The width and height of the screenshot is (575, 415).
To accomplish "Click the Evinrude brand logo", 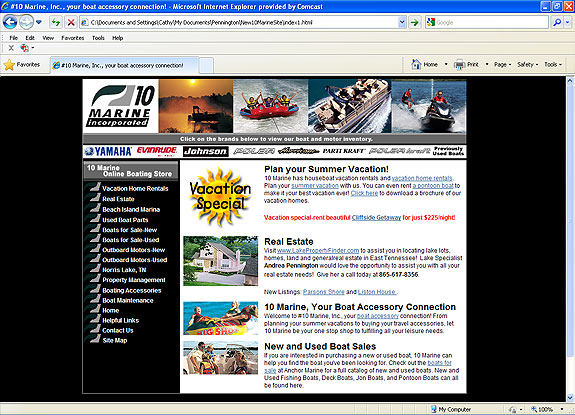I will (157, 151).
